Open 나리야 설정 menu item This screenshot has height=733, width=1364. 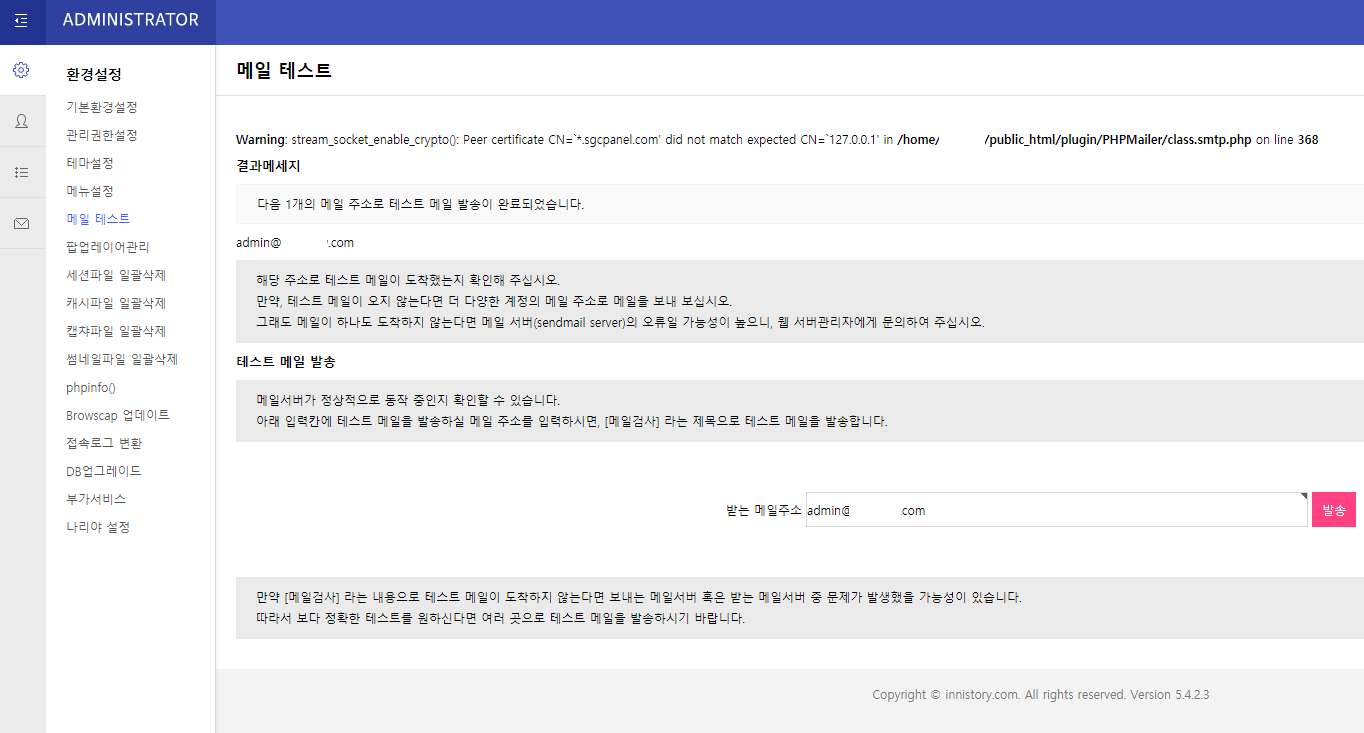pyautogui.click(x=97, y=527)
